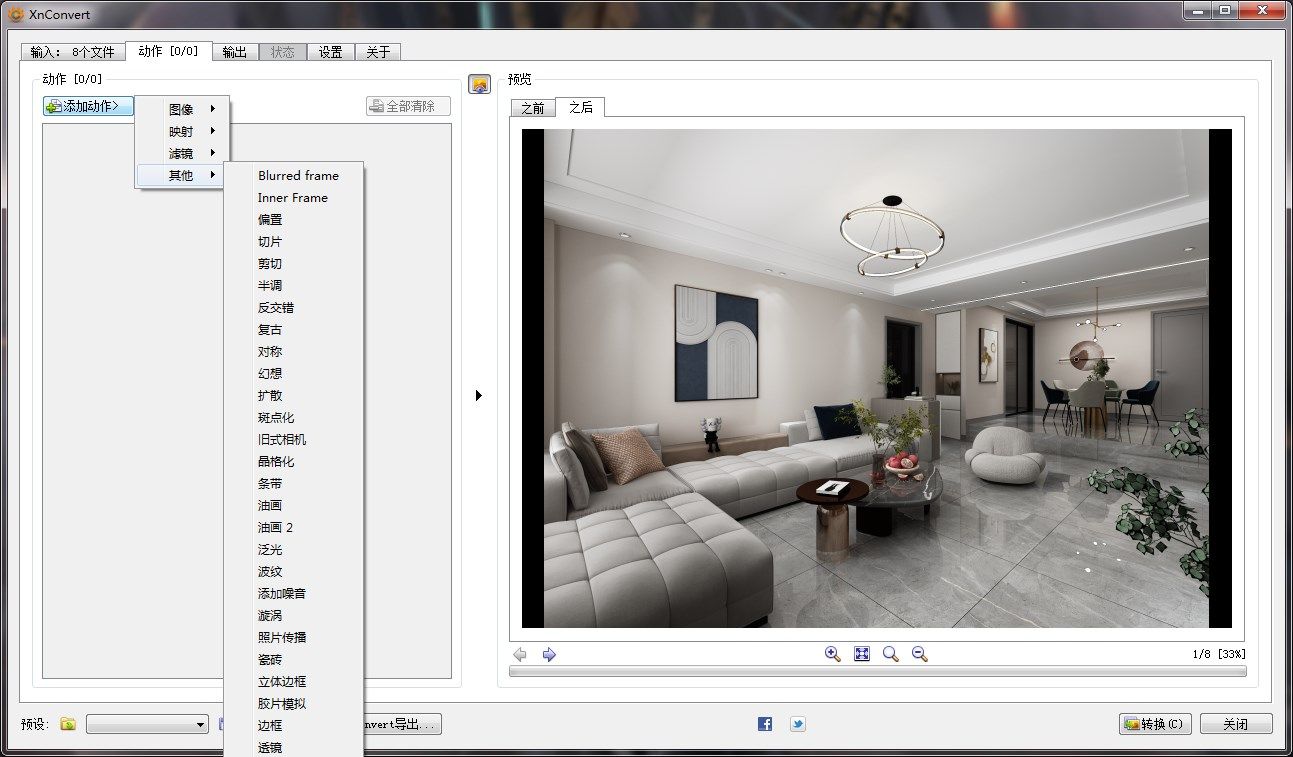Click the 关闭 button
1293x757 pixels.
click(1236, 724)
